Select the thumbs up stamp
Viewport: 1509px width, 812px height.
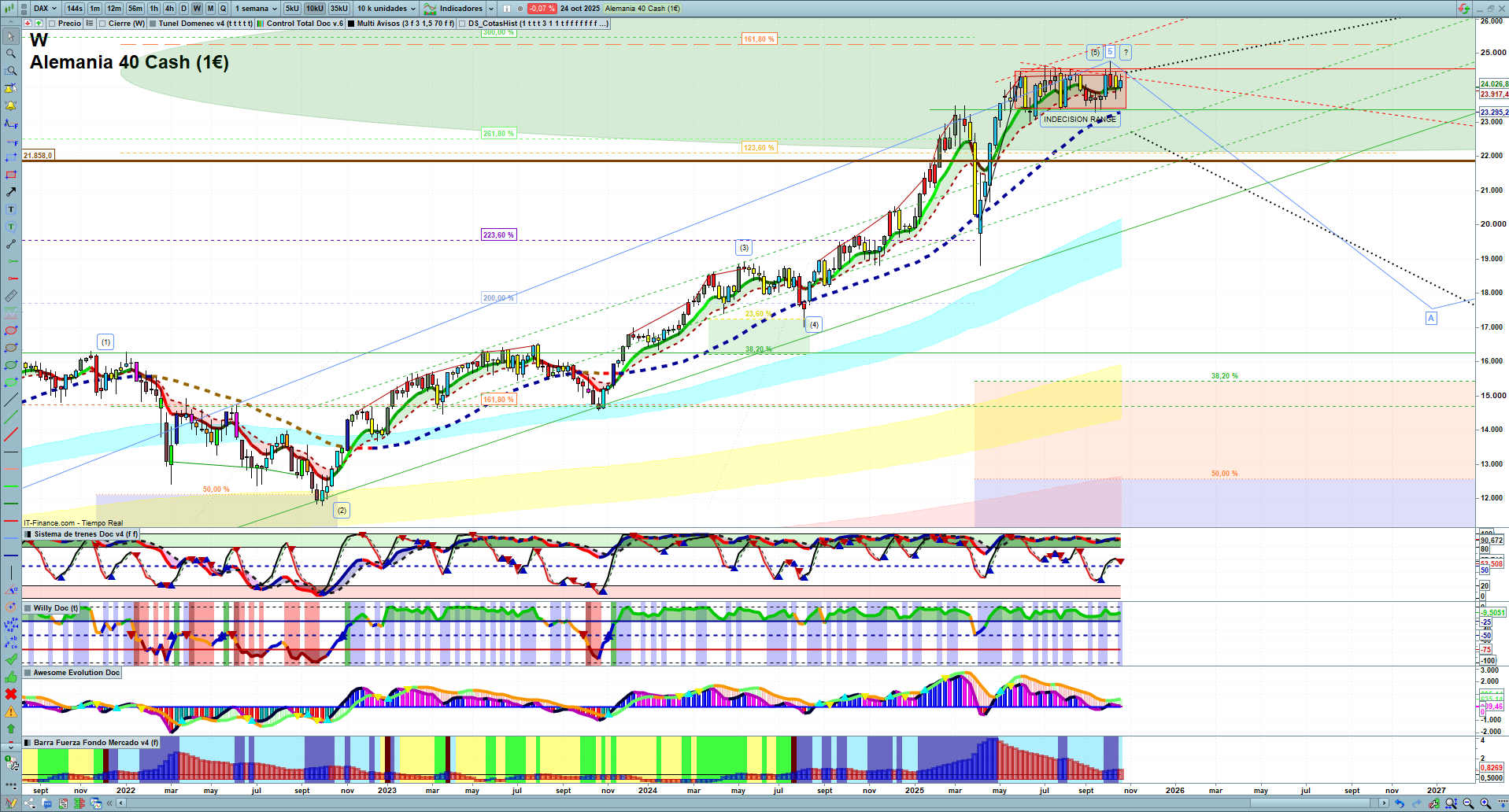click(x=11, y=677)
